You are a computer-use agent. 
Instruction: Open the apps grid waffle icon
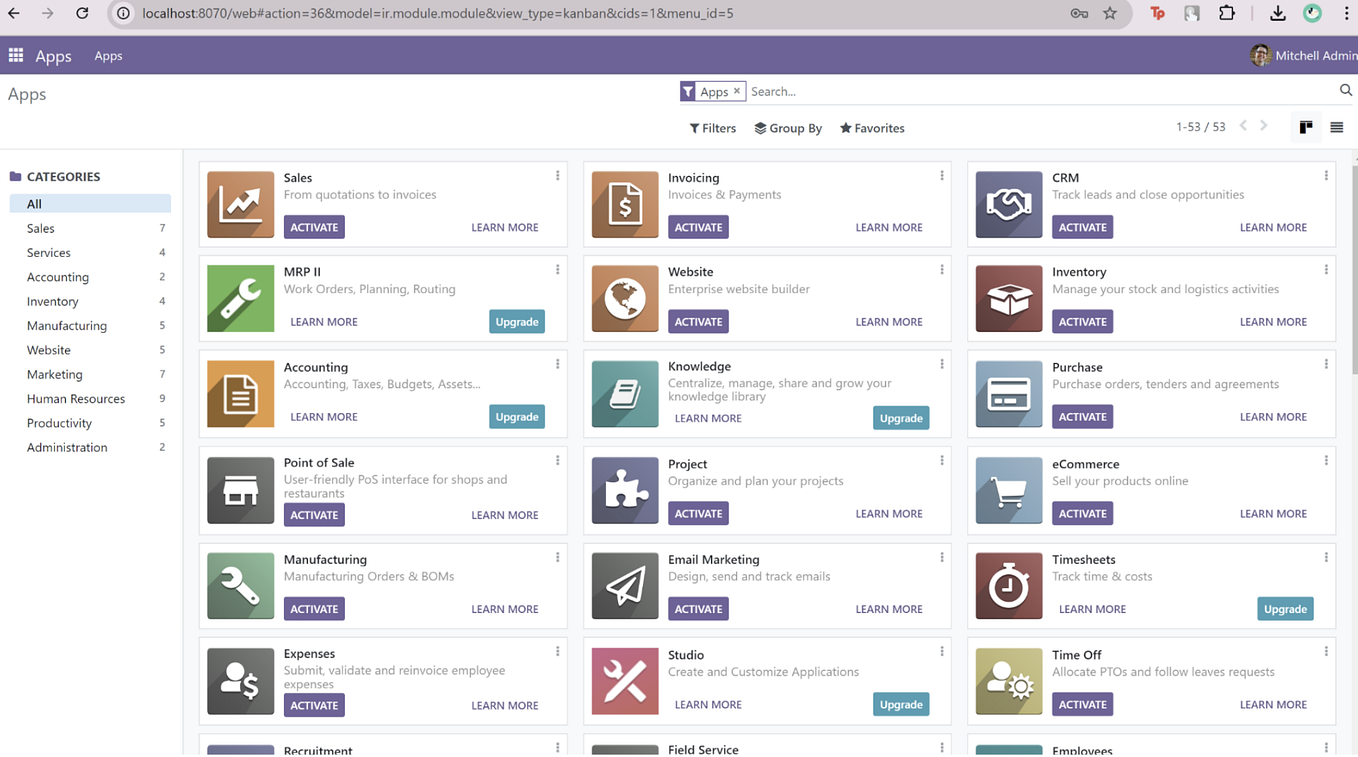(15, 55)
